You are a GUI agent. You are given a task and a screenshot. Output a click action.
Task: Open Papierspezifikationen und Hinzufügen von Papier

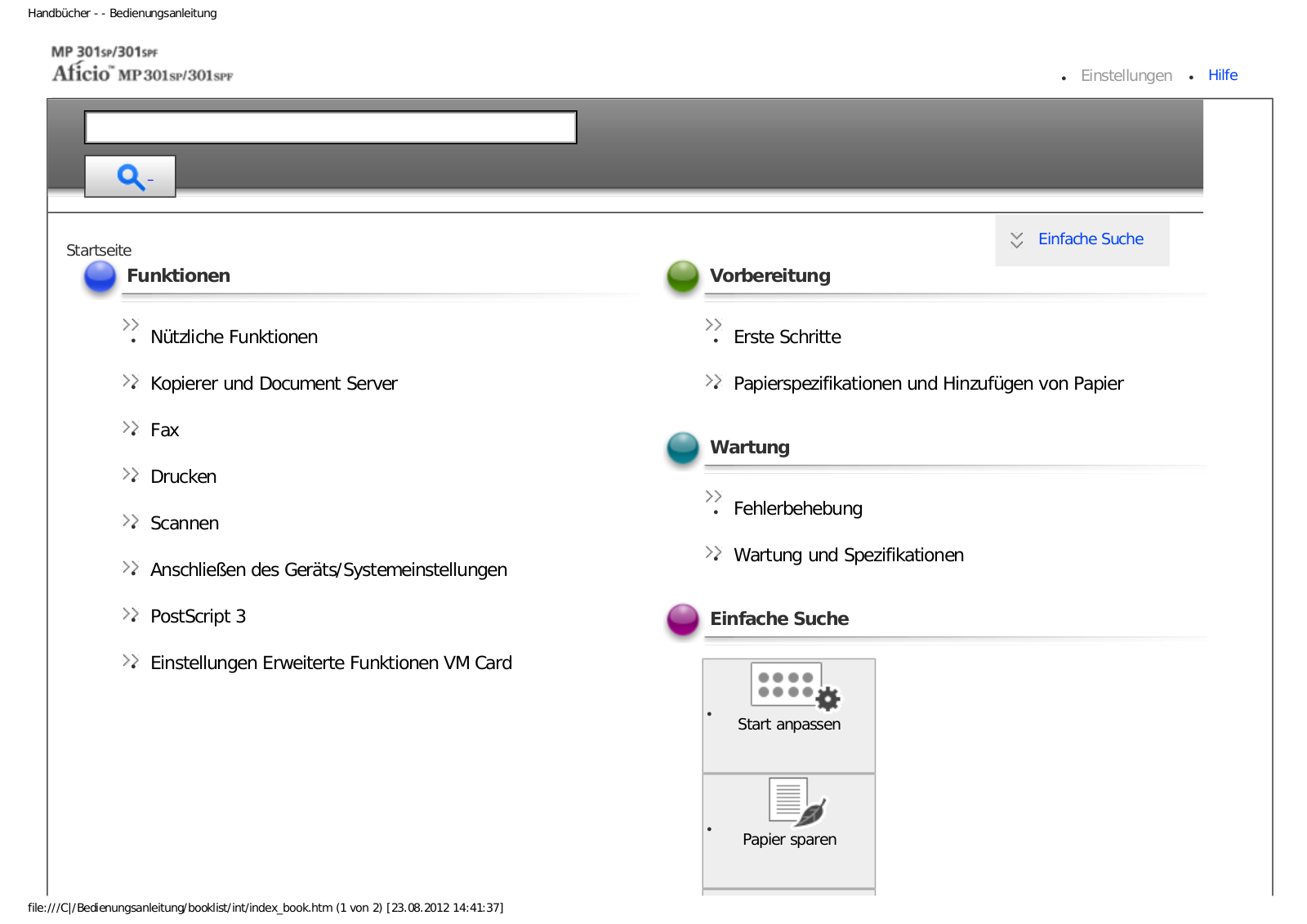[928, 383]
